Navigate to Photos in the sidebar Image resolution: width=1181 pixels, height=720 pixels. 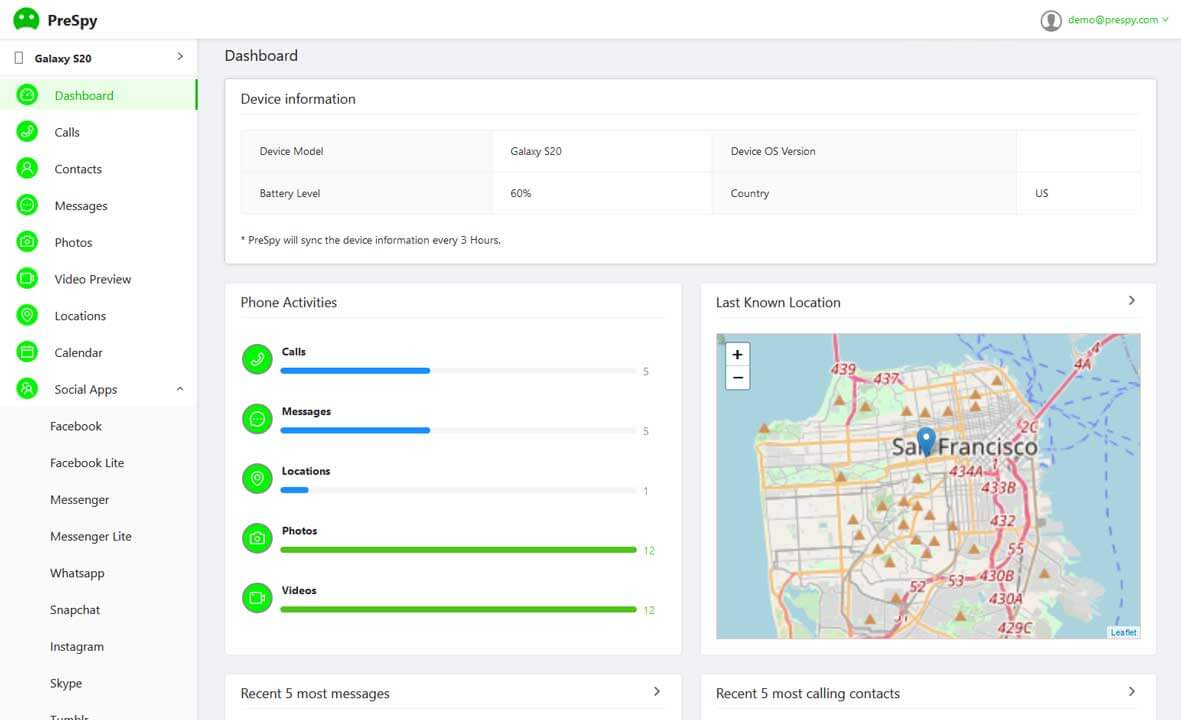(99, 243)
